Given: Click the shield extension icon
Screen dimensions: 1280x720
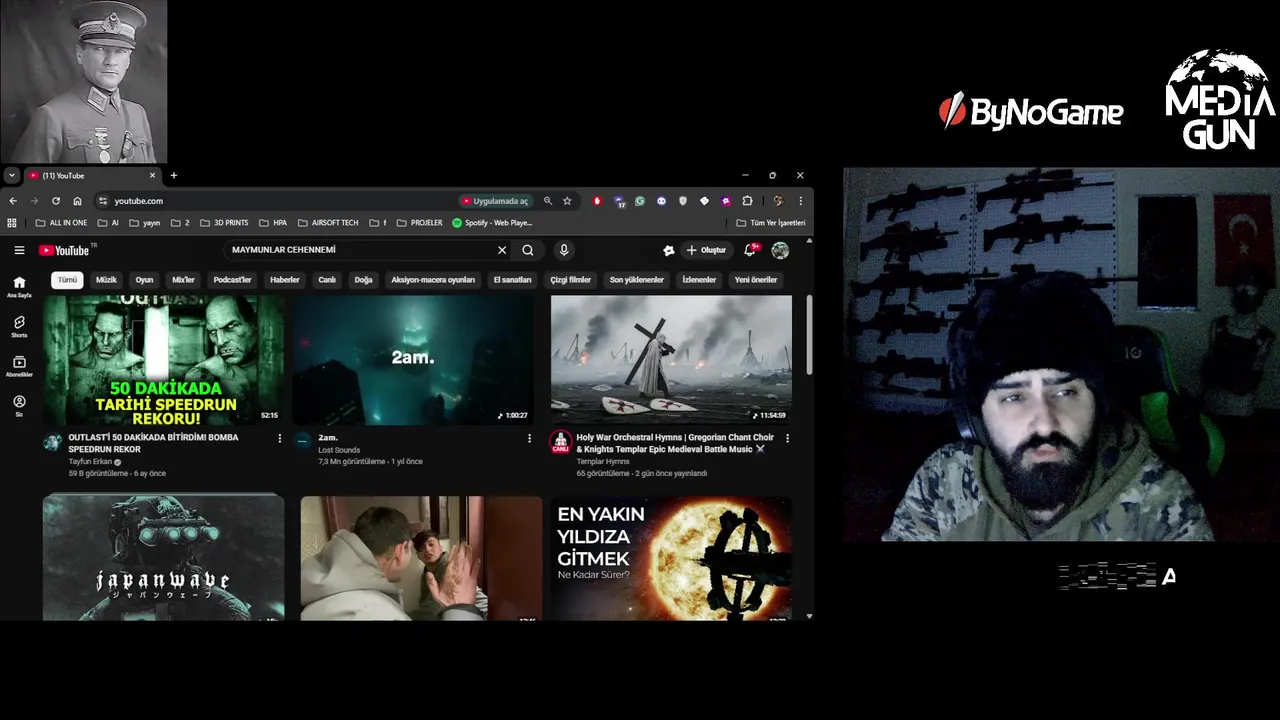Looking at the screenshot, I should 683,201.
